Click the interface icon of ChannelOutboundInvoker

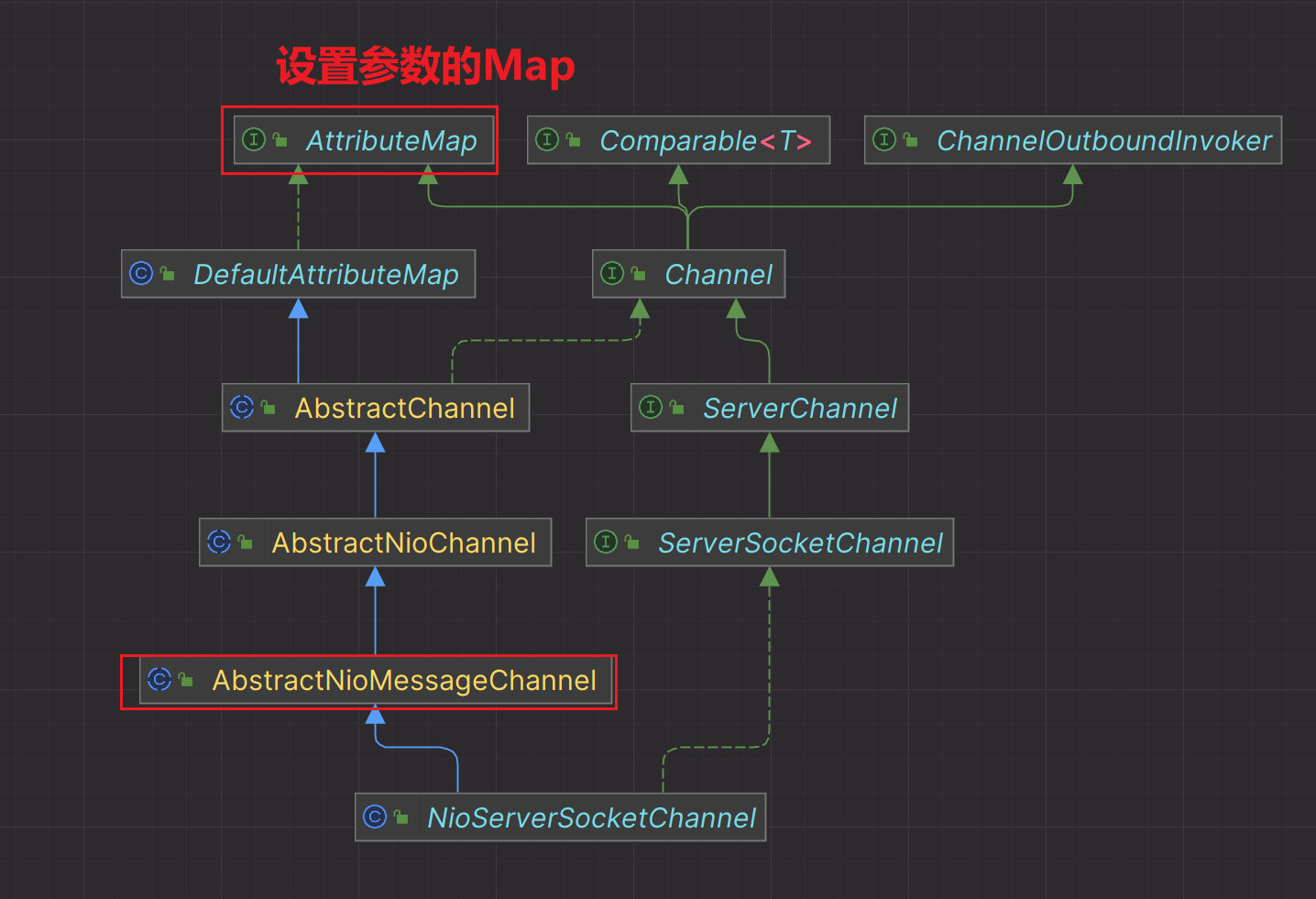[x=884, y=139]
